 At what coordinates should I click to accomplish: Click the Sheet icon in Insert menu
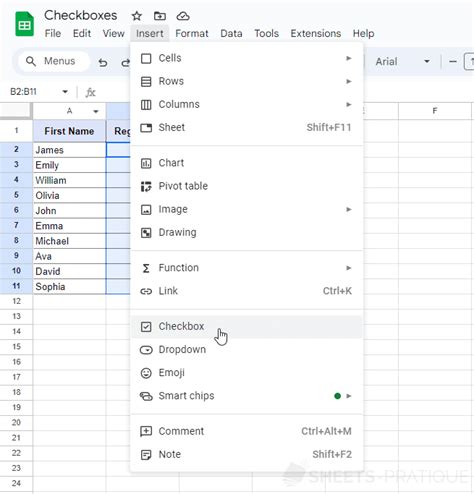point(146,128)
